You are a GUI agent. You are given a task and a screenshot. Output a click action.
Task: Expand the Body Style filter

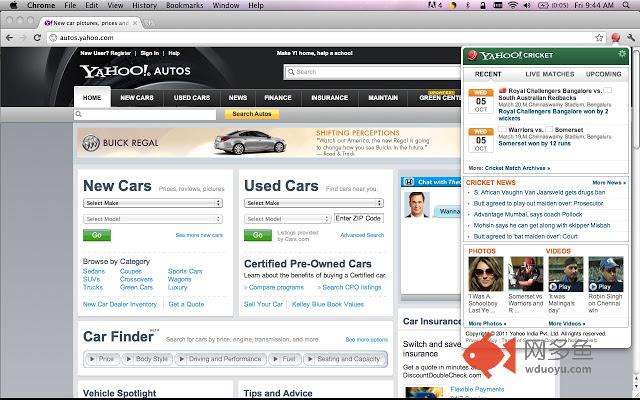pyautogui.click(x=147, y=359)
